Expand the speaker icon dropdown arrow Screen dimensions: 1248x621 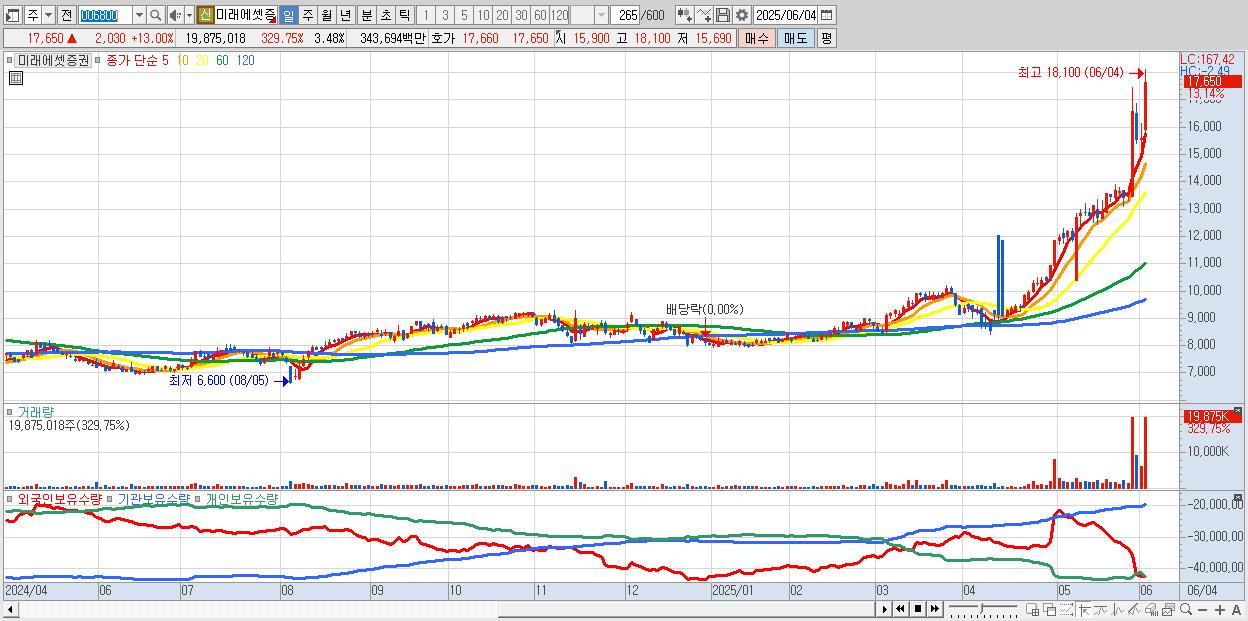tap(189, 15)
